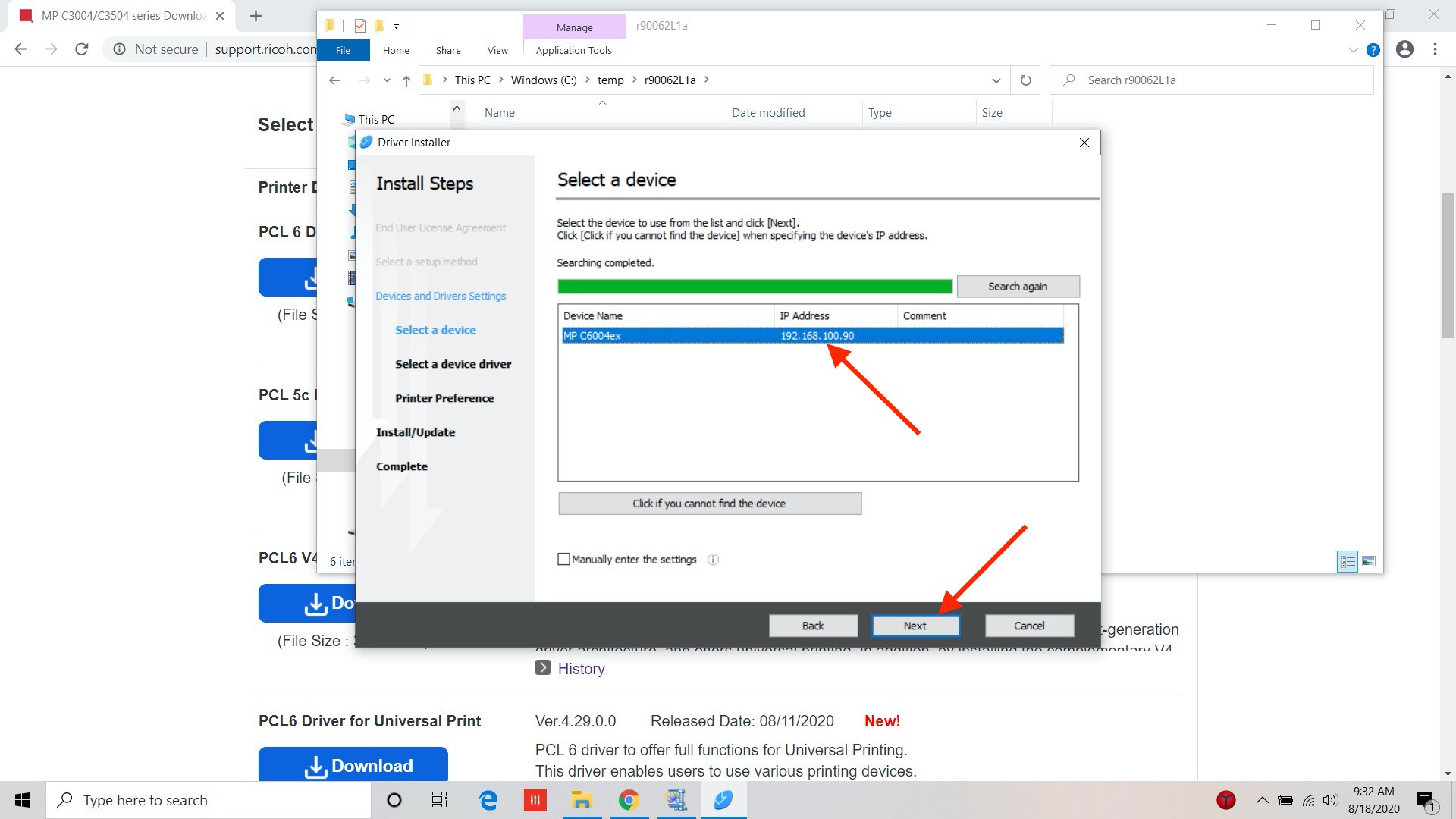
Task: Expand chevron after r90062L1a breadcrumb
Action: pyautogui.click(x=707, y=80)
